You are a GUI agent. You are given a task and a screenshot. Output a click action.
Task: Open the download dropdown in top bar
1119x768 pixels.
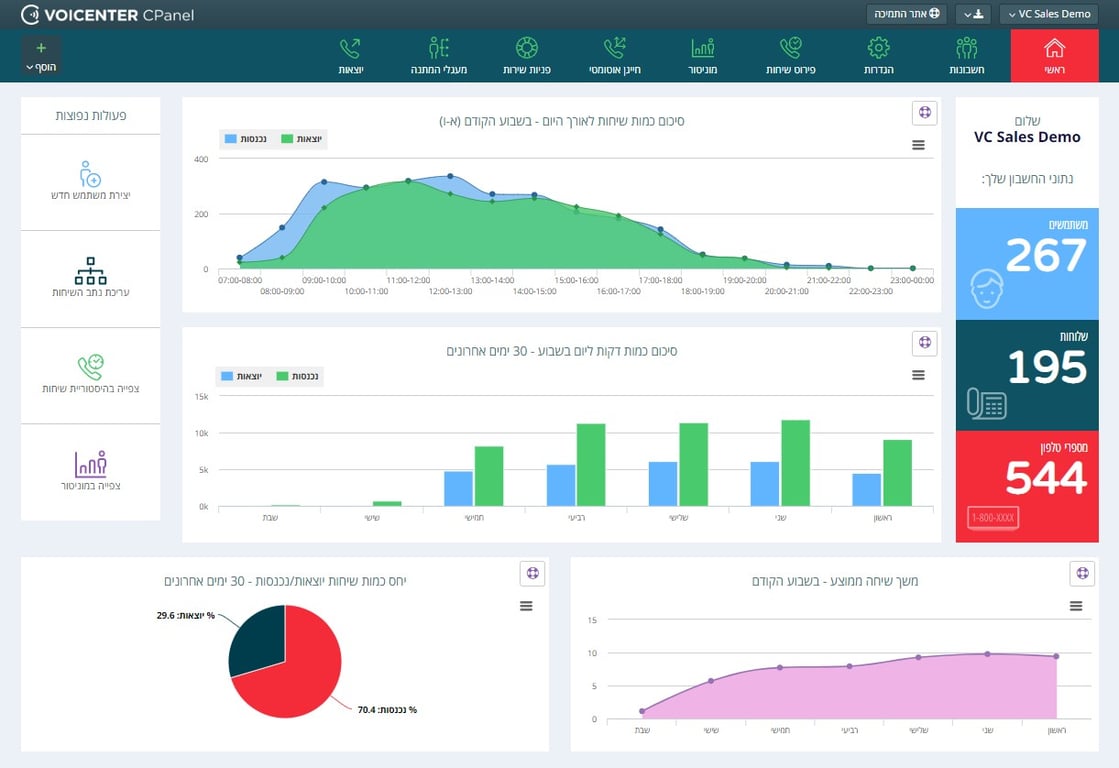(973, 14)
